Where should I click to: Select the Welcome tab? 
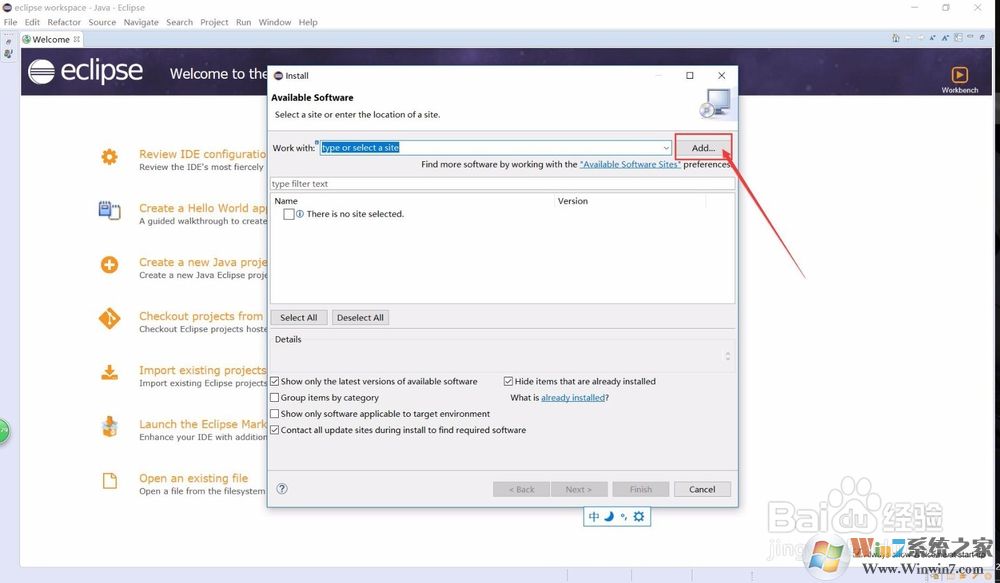pos(51,40)
